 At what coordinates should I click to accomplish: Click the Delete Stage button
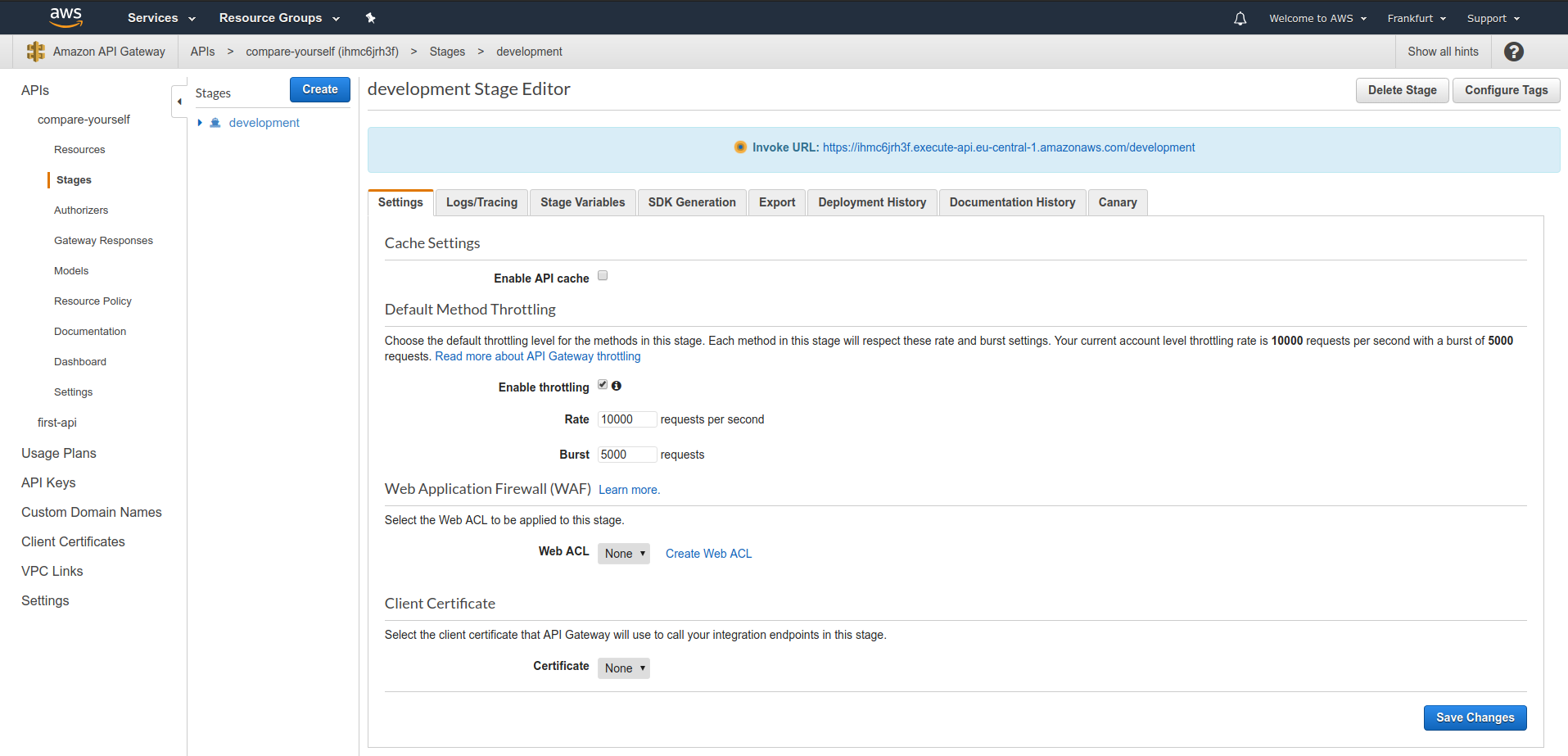(1402, 90)
